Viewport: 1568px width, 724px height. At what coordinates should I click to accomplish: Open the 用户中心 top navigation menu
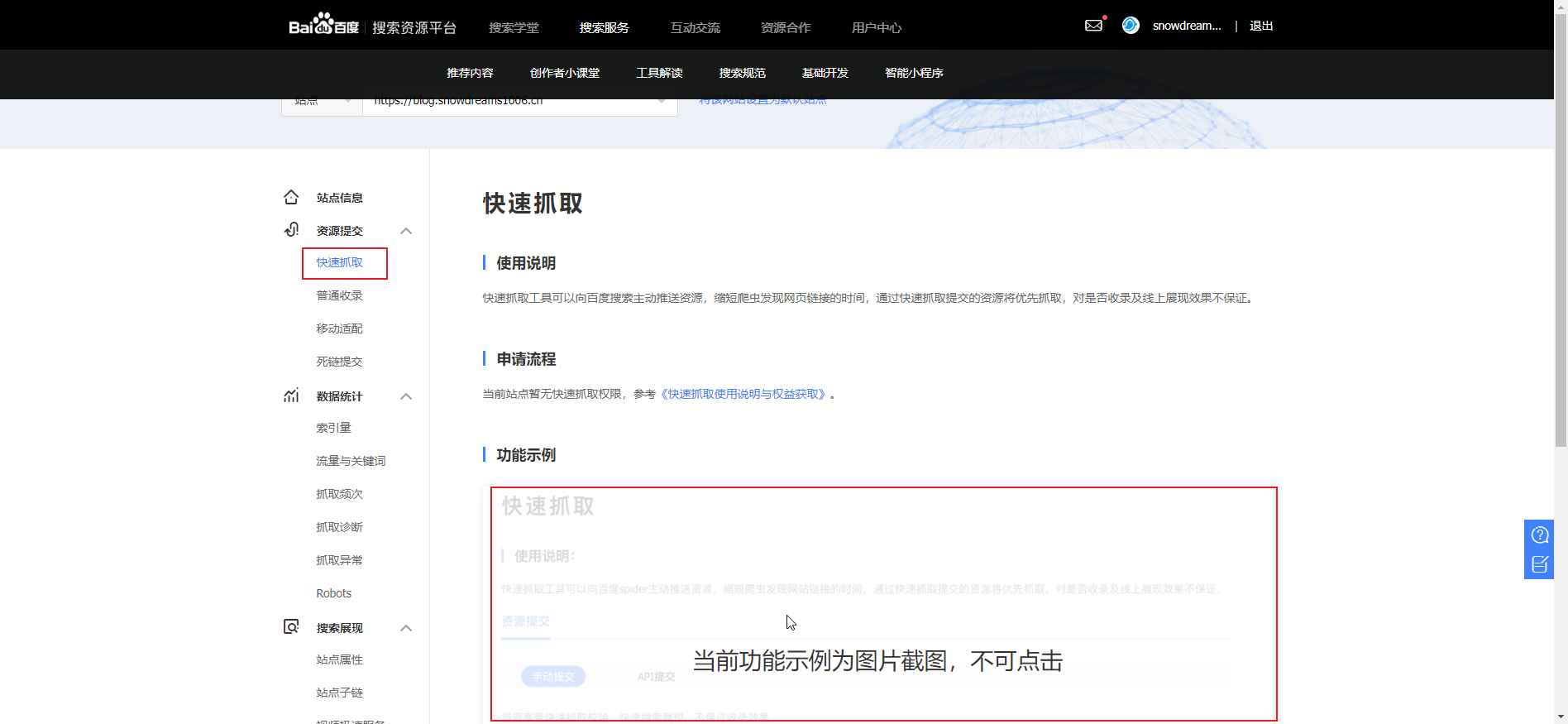pos(876,27)
